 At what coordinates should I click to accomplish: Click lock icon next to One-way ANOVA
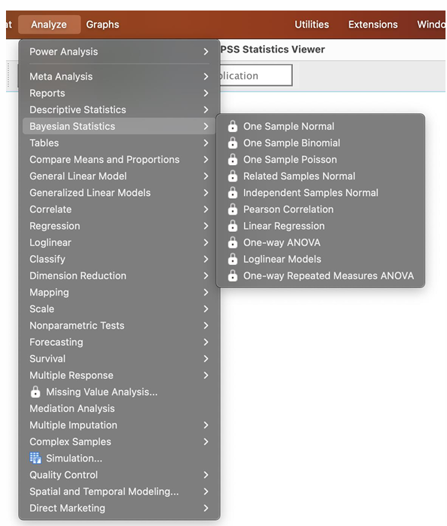pos(232,242)
